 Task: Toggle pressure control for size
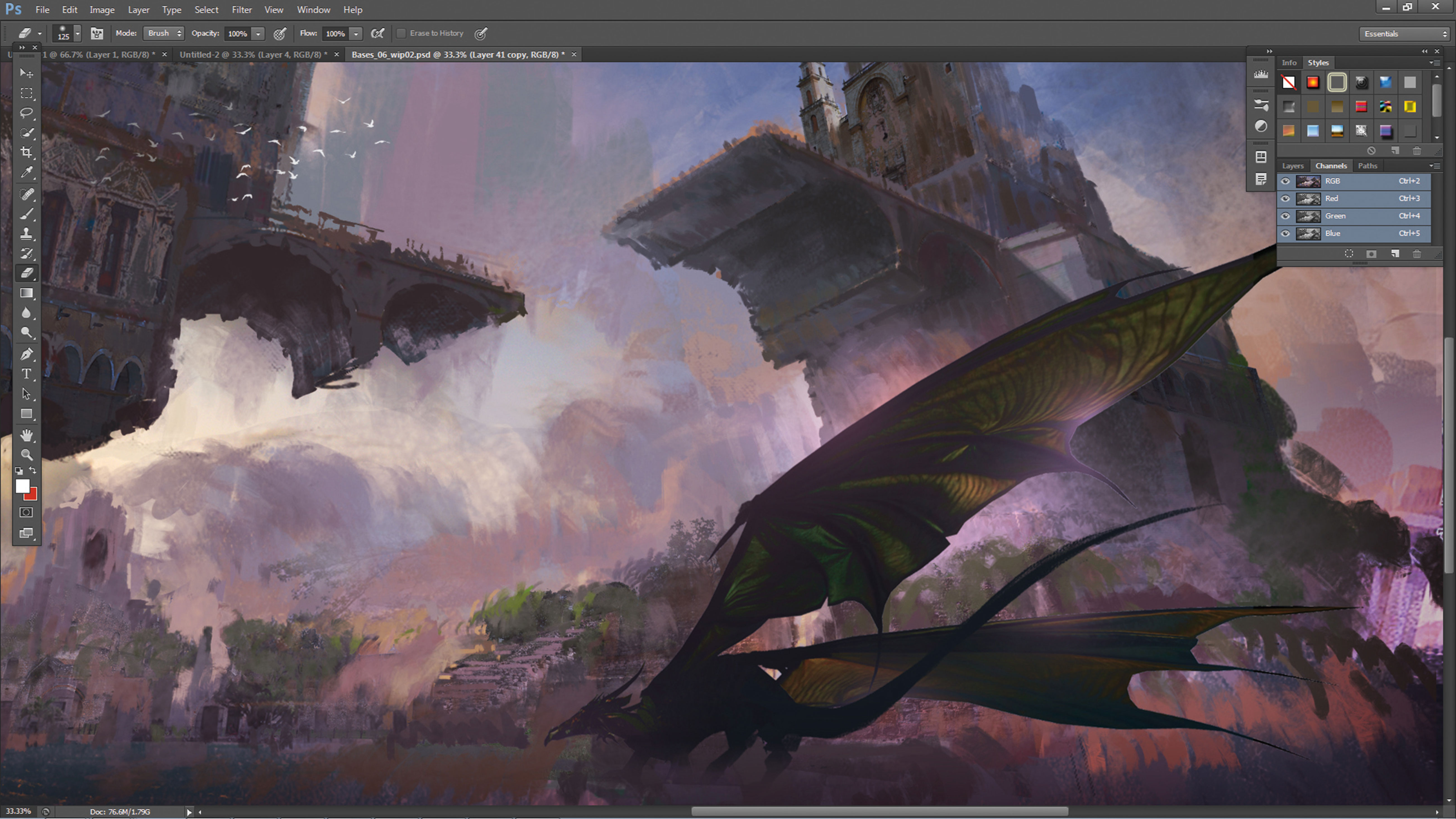(x=480, y=33)
